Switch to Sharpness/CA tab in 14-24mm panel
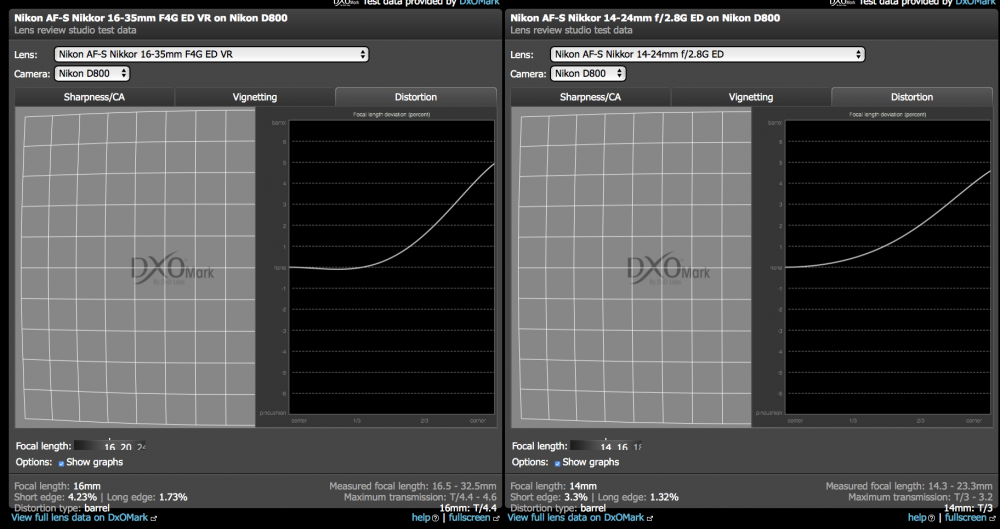Screen dimensions: 1000x529 (x=591, y=97)
